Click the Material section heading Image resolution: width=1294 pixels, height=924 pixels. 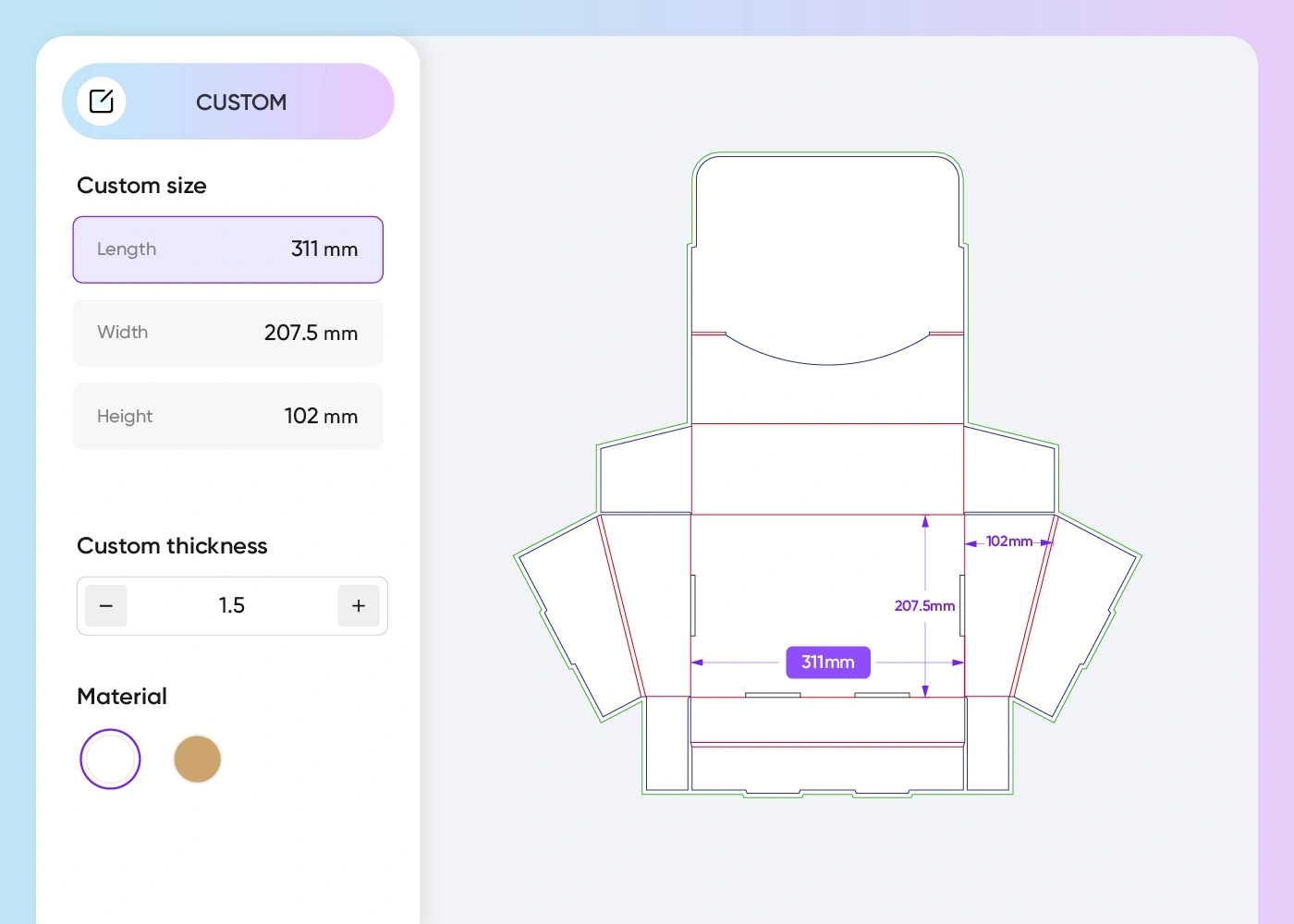point(121,696)
